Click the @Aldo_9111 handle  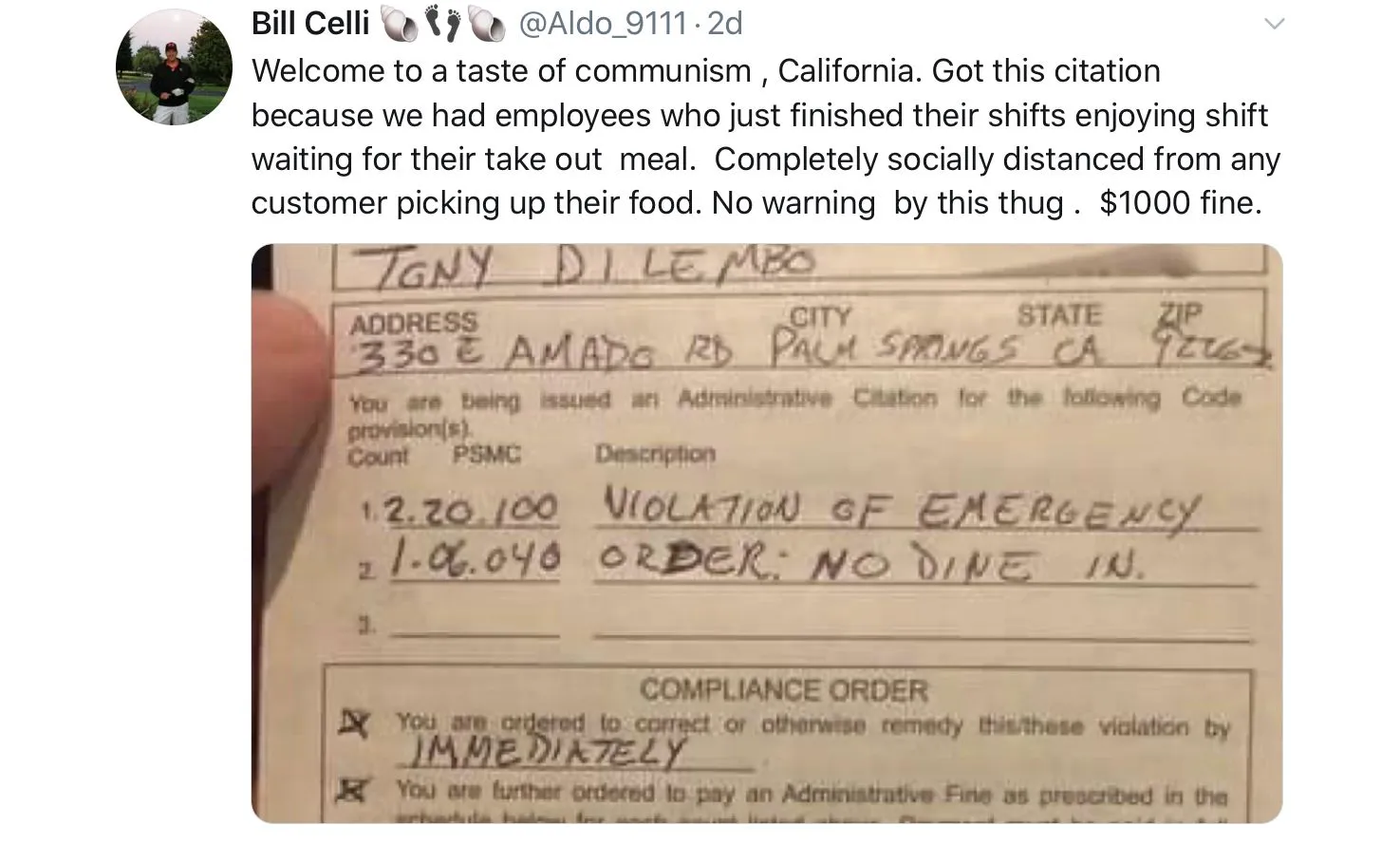(602, 23)
